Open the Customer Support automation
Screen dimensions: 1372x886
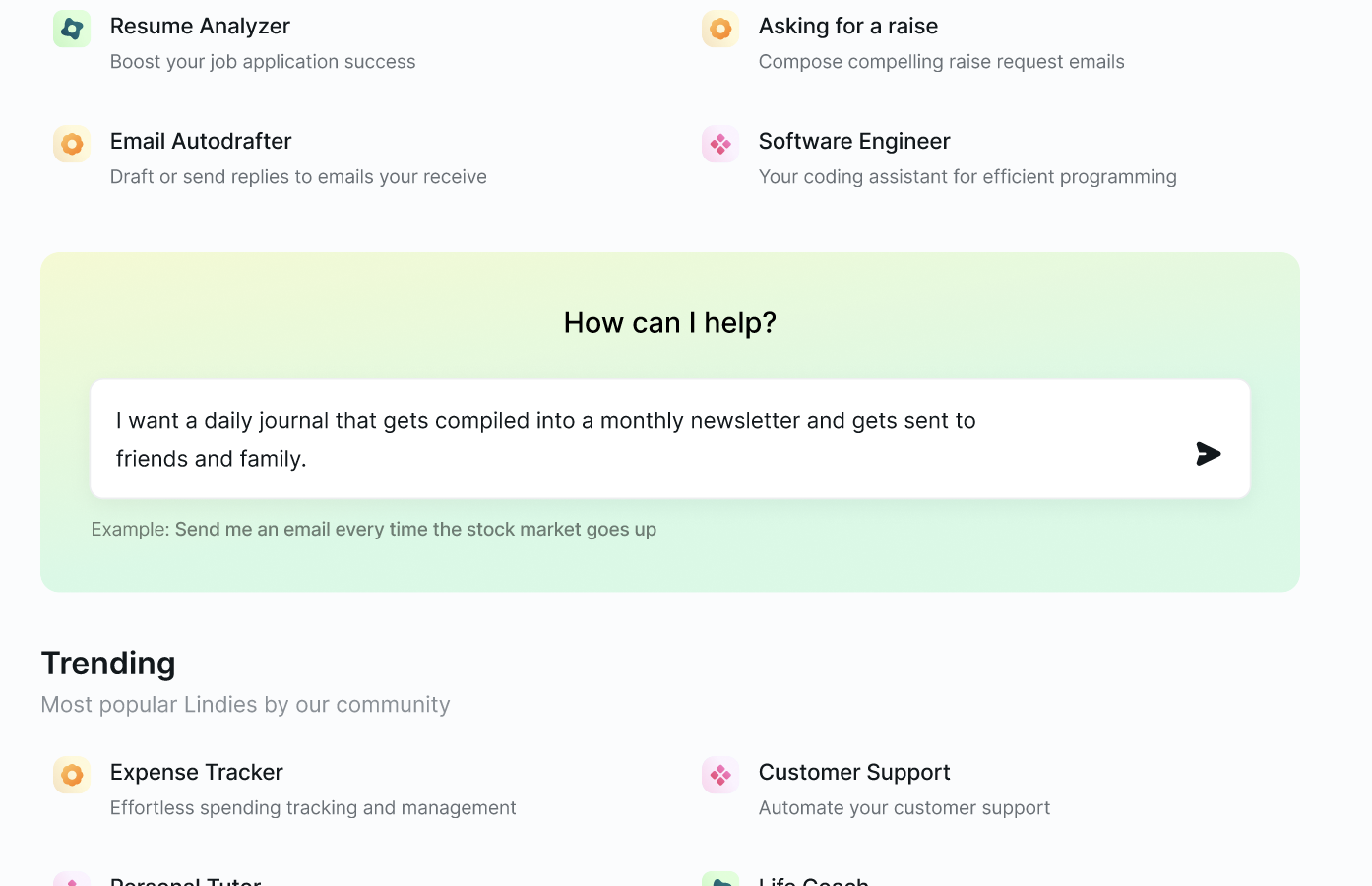854,772
